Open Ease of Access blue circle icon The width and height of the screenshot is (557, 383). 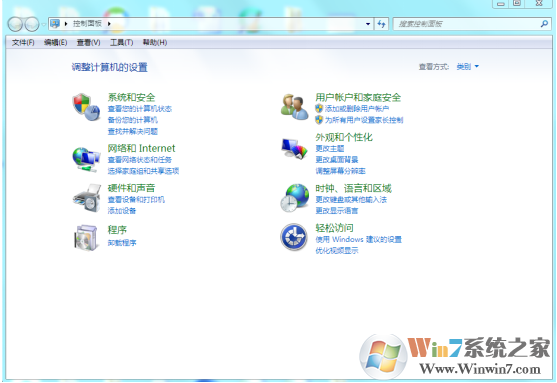tap(294, 237)
